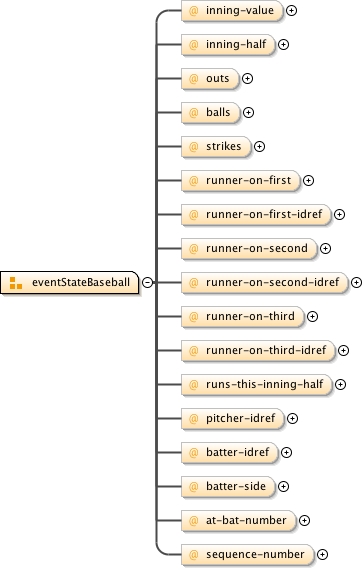The image size is (364, 570).
Task: Expand the runner-on-first-idref attribute
Action: pyautogui.click(x=339, y=214)
